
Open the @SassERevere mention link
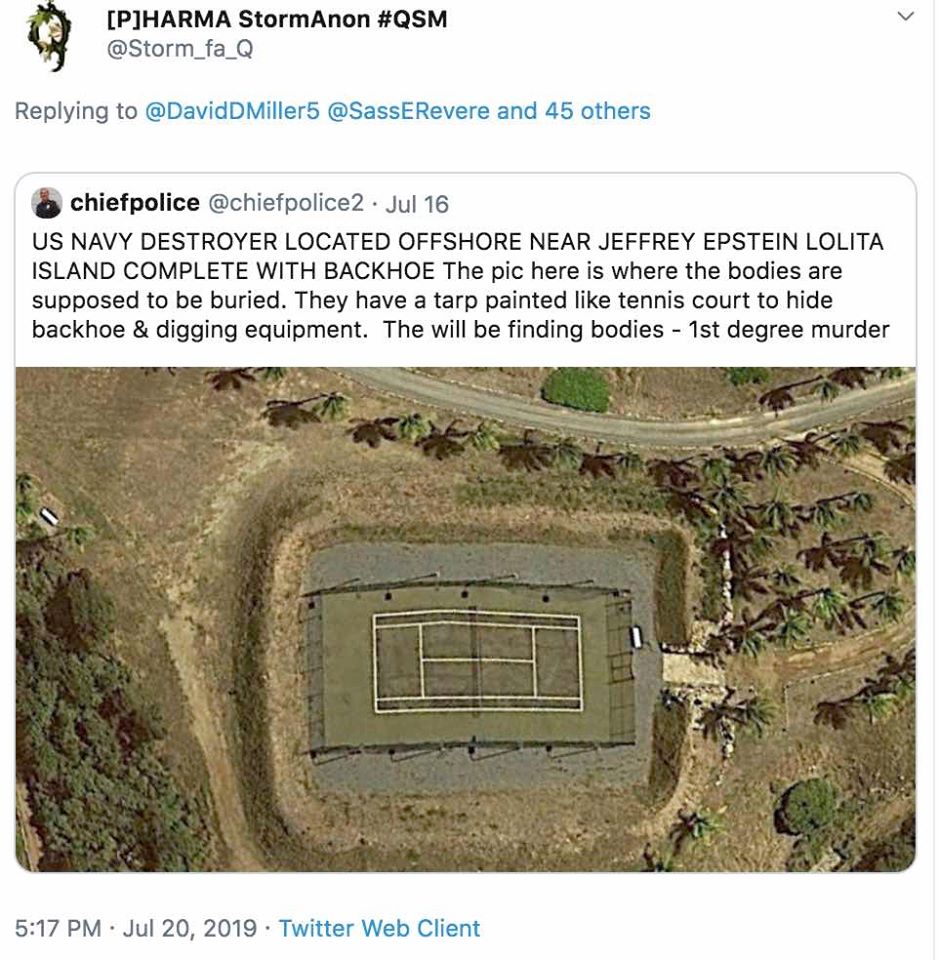click(408, 111)
